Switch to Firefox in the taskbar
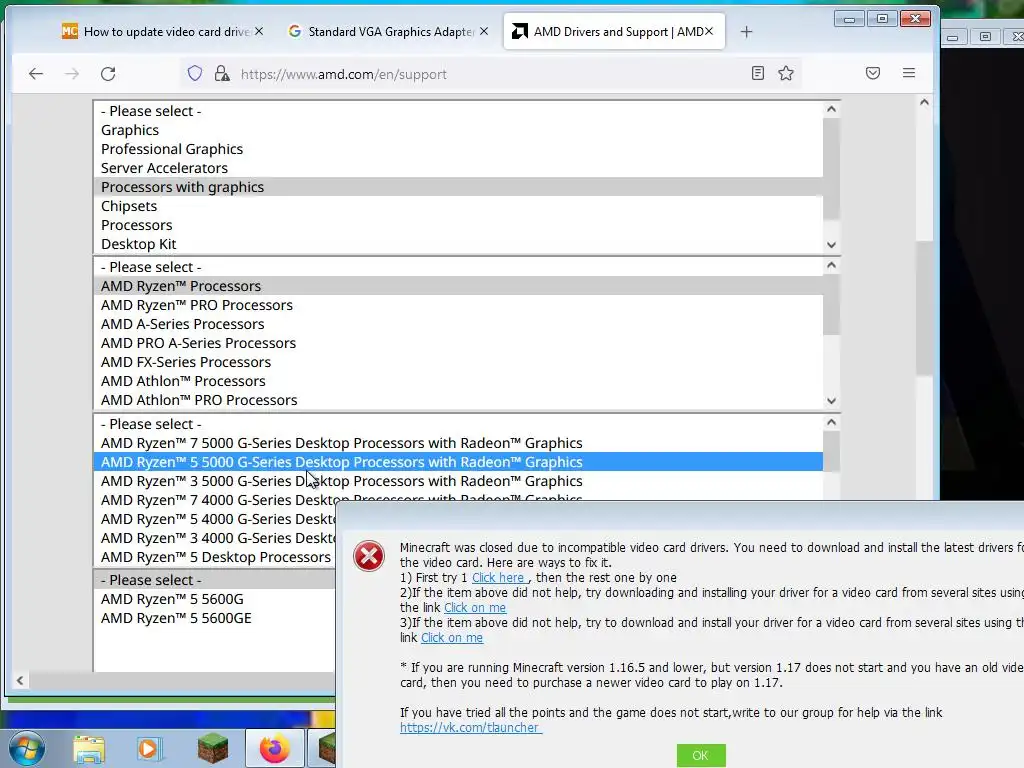This screenshot has width=1024, height=768. (x=274, y=748)
